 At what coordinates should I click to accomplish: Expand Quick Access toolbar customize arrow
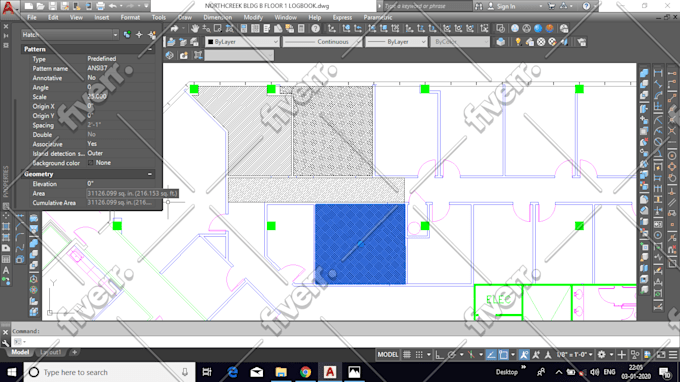(x=146, y=6)
